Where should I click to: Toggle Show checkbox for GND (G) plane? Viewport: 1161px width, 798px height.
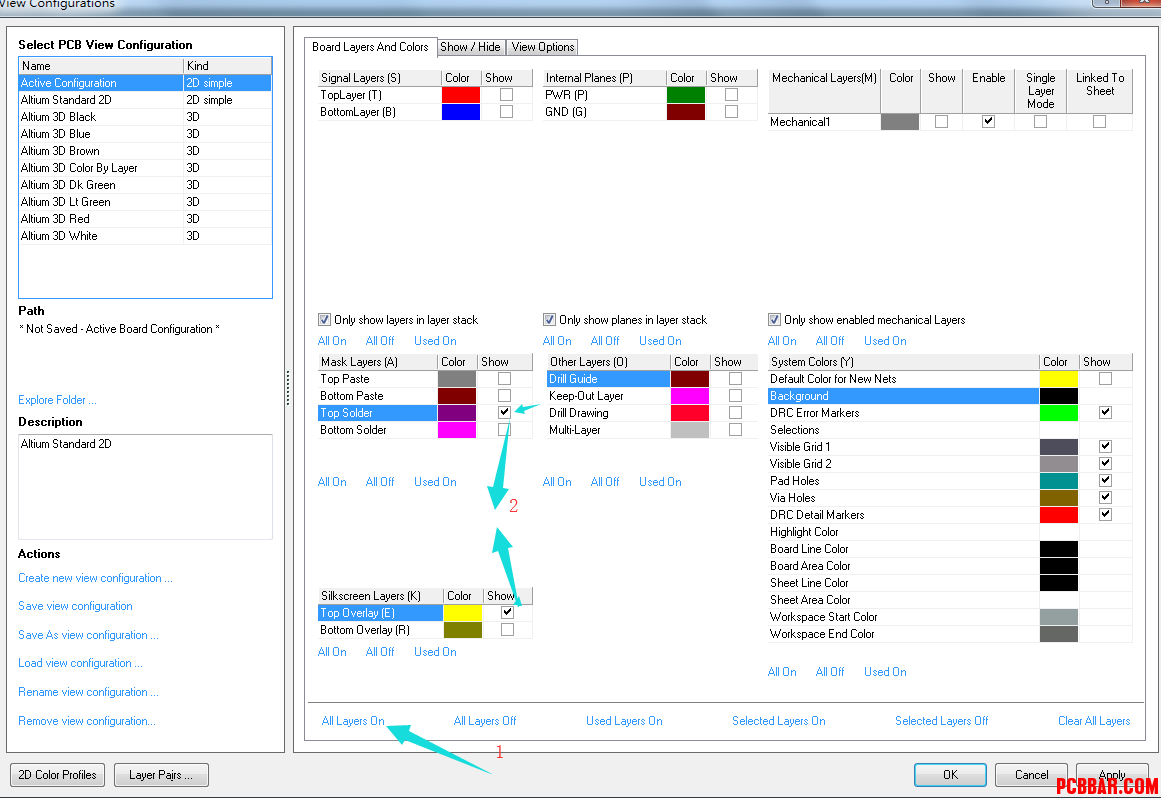click(x=732, y=112)
